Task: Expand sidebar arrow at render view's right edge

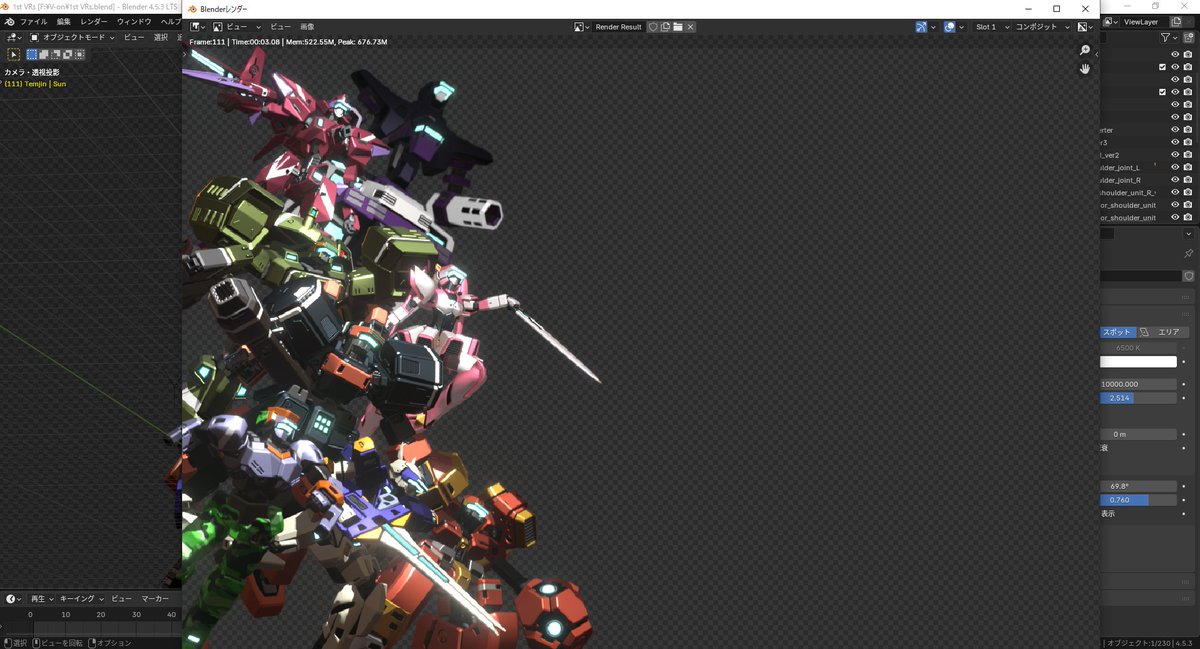Action: coord(1096,54)
